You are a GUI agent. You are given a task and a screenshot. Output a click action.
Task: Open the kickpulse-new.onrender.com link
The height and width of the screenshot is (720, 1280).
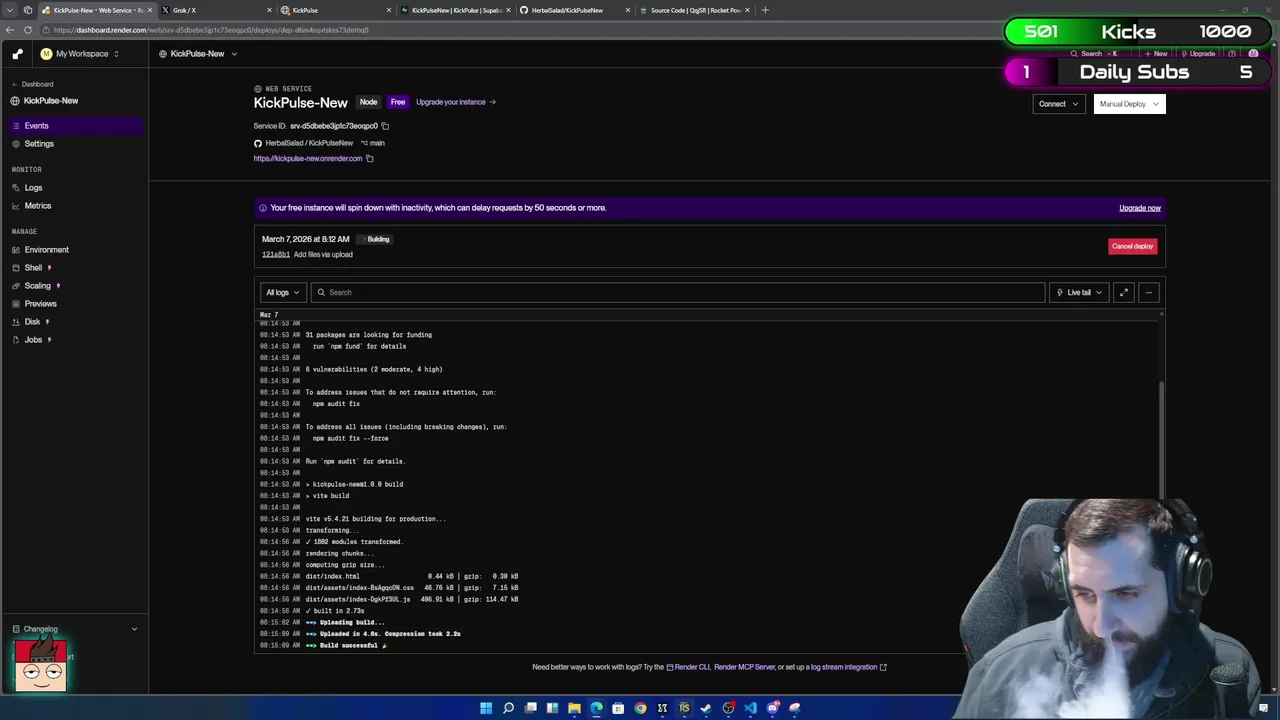(308, 159)
